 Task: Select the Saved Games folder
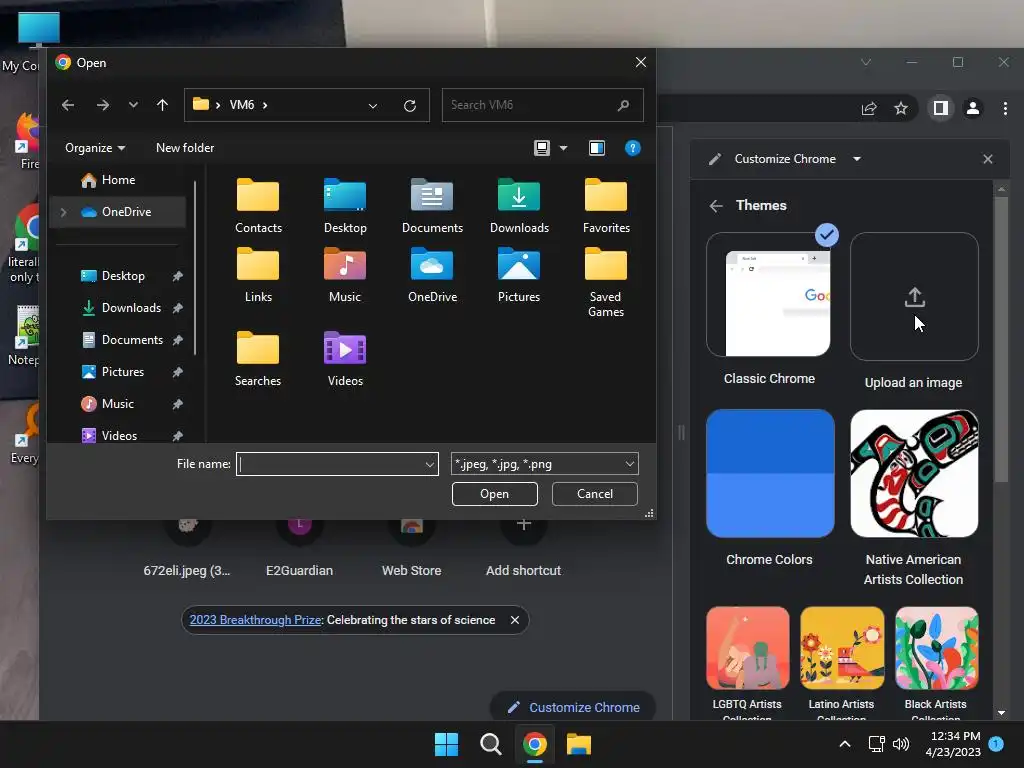click(606, 282)
